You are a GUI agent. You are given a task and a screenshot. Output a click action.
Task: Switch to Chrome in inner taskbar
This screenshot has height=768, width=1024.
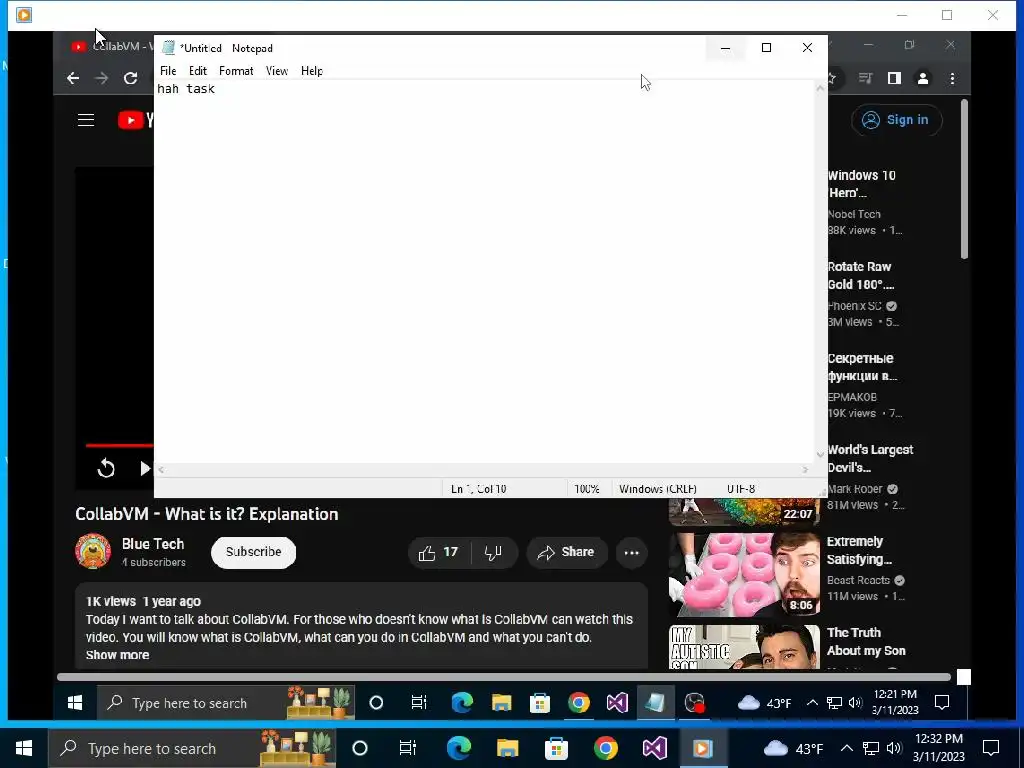pyautogui.click(x=579, y=703)
